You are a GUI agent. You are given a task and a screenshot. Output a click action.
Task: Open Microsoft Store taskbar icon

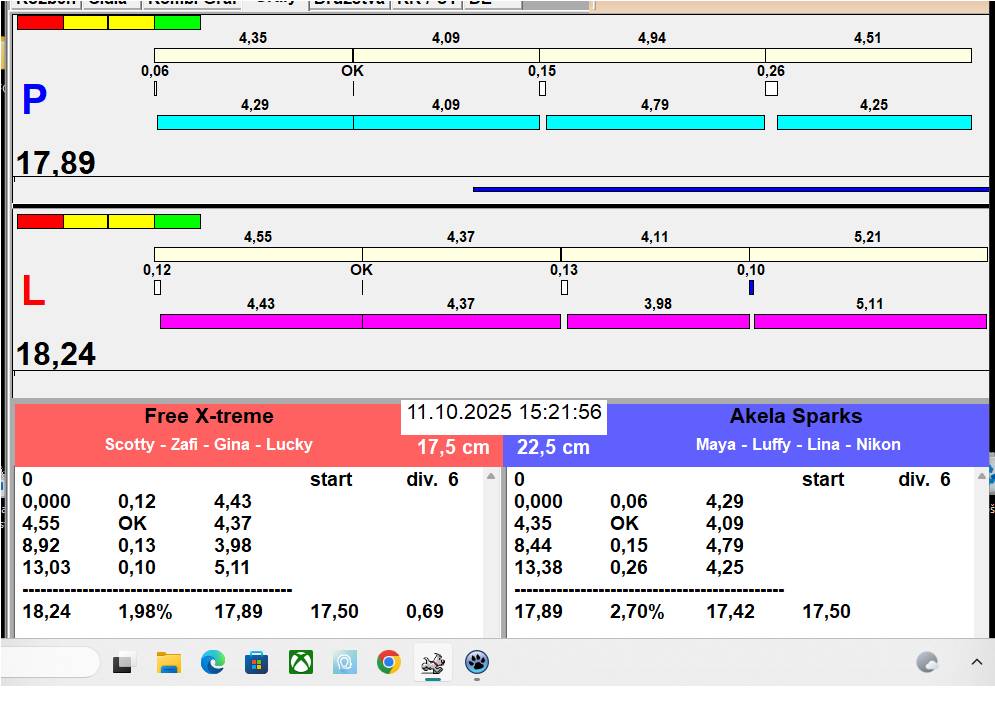coord(256,662)
